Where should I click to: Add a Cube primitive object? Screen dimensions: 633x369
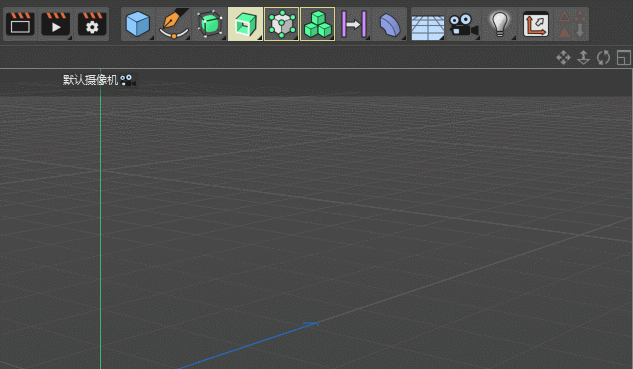138,24
